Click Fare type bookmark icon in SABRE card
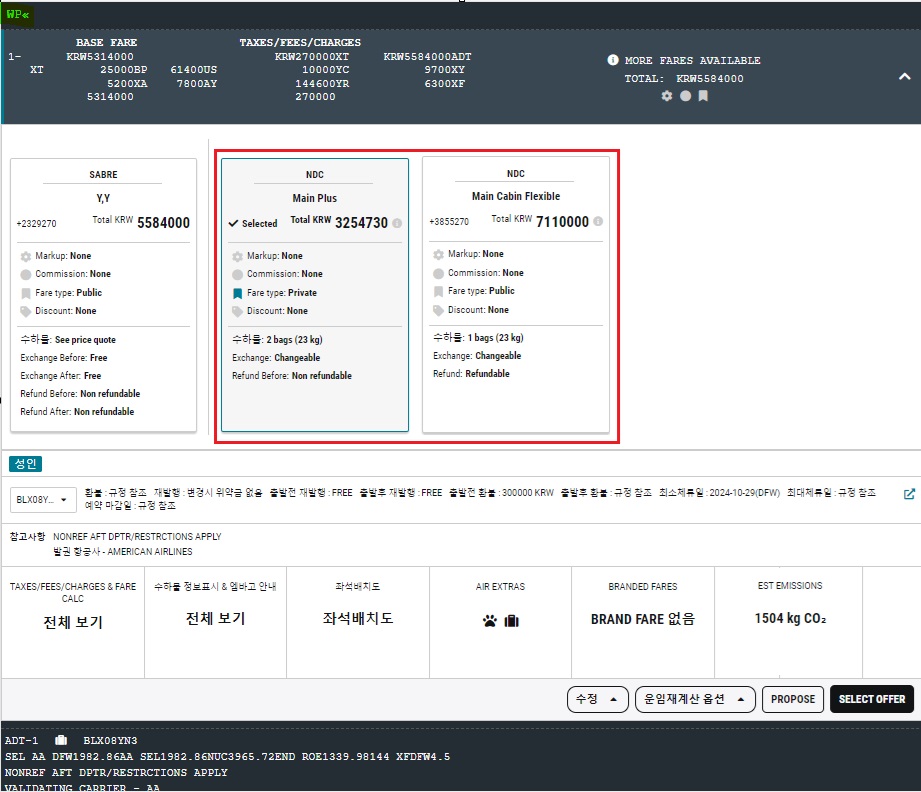Image resolution: width=921 pixels, height=792 pixels. pyautogui.click(x=26, y=293)
